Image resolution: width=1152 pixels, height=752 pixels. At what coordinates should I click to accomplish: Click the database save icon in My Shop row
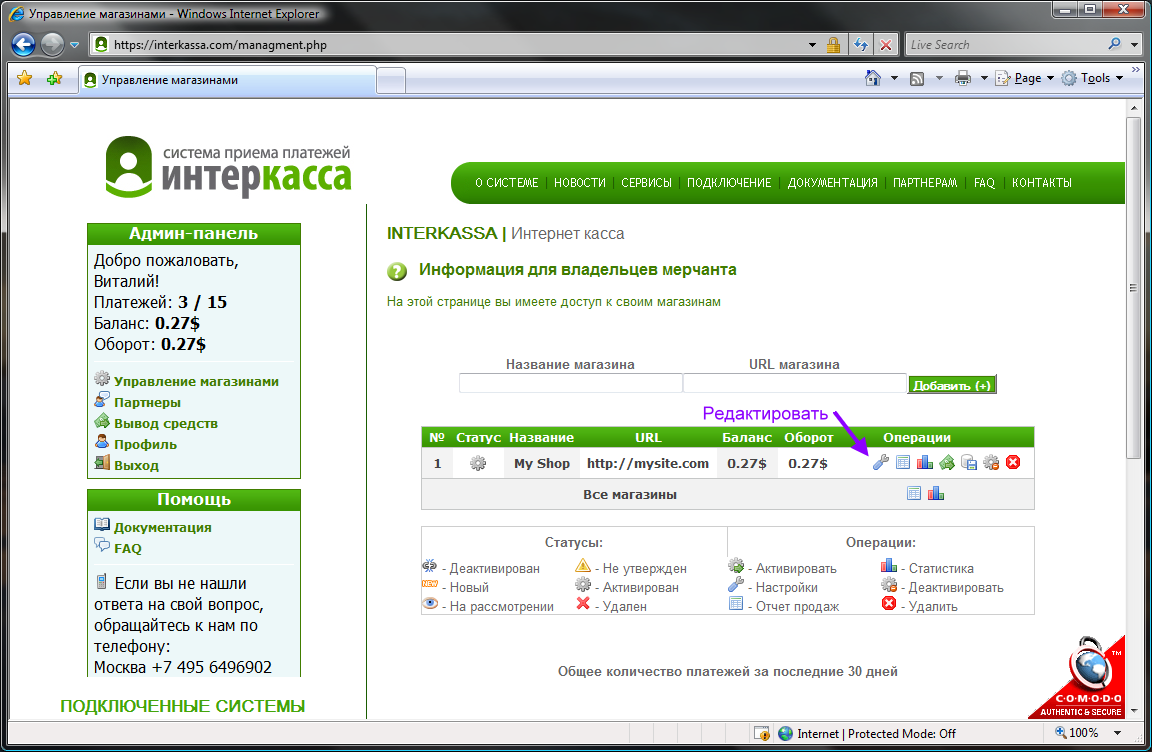point(969,463)
